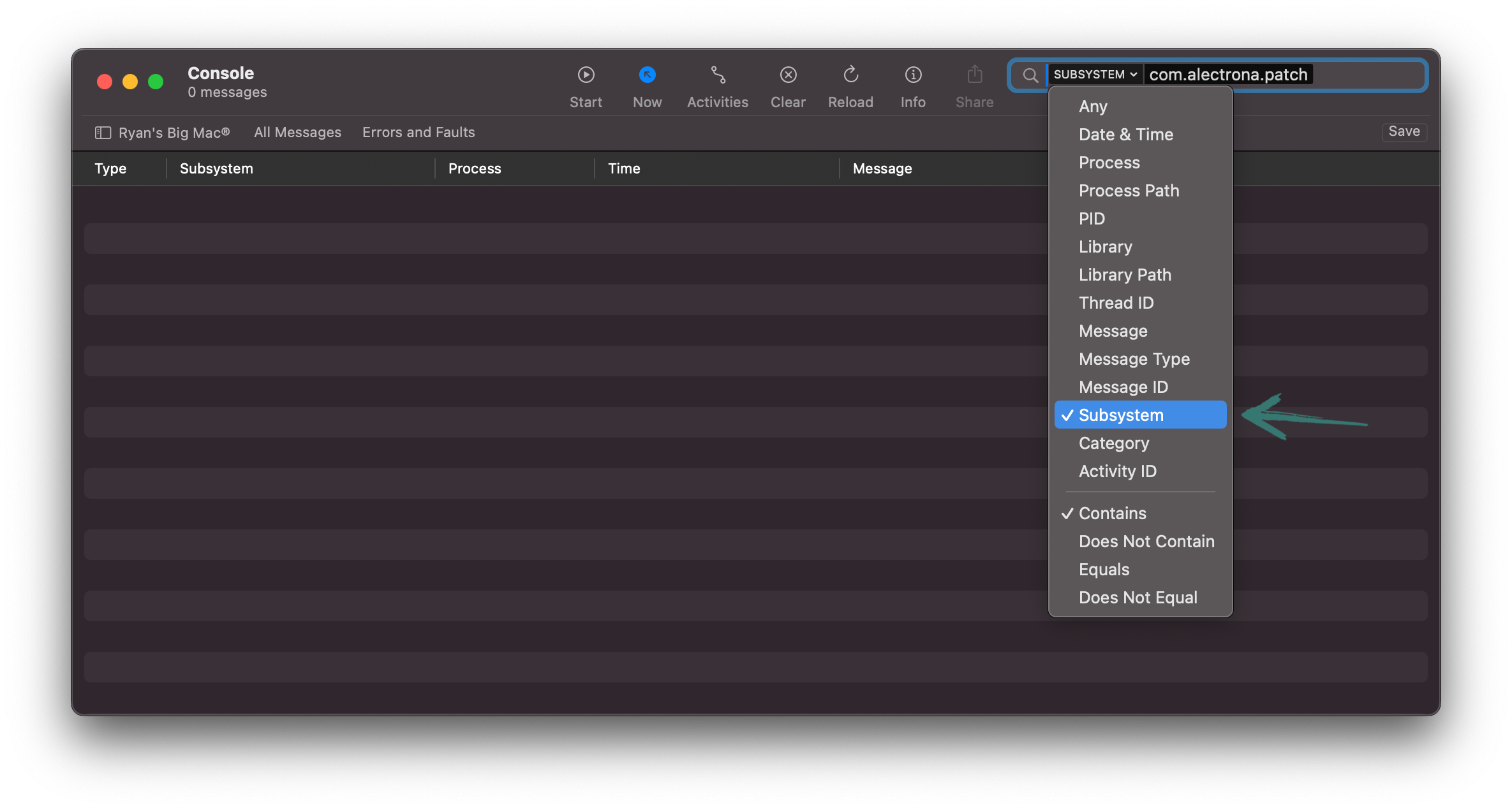This screenshot has height=810, width=1512.
Task: Click the Start streaming icon
Action: (586, 75)
